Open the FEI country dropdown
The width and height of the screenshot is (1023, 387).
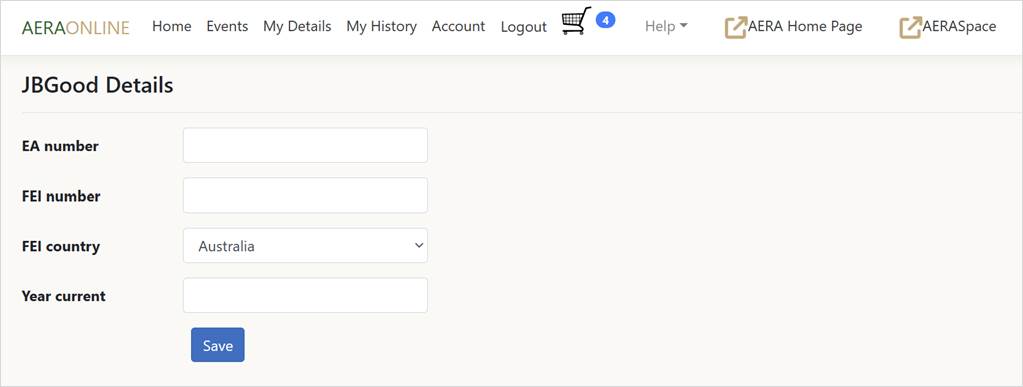pyautogui.click(x=305, y=245)
